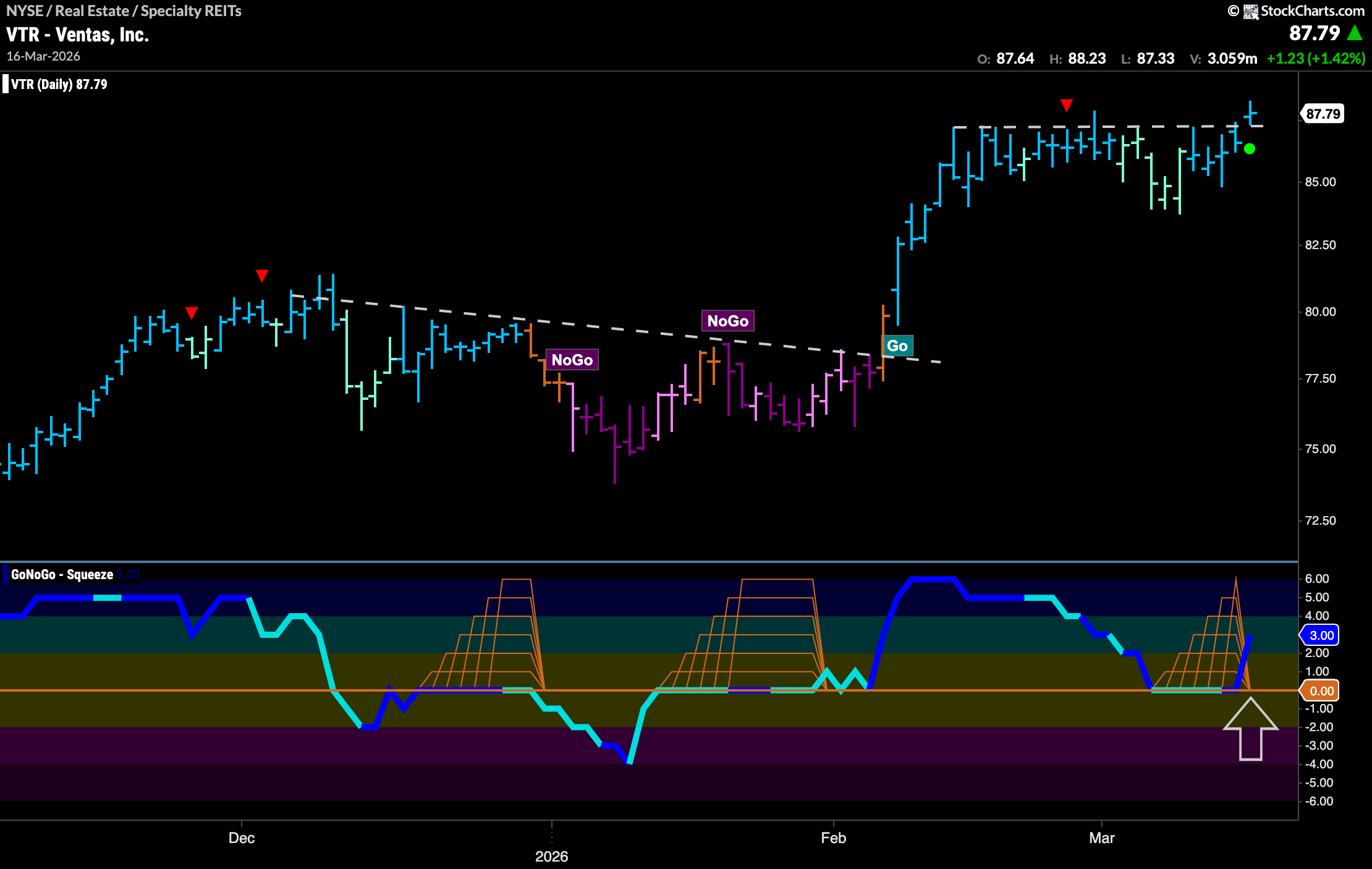
Task: Click the 77.50 price axis label
Action: [x=1321, y=379]
